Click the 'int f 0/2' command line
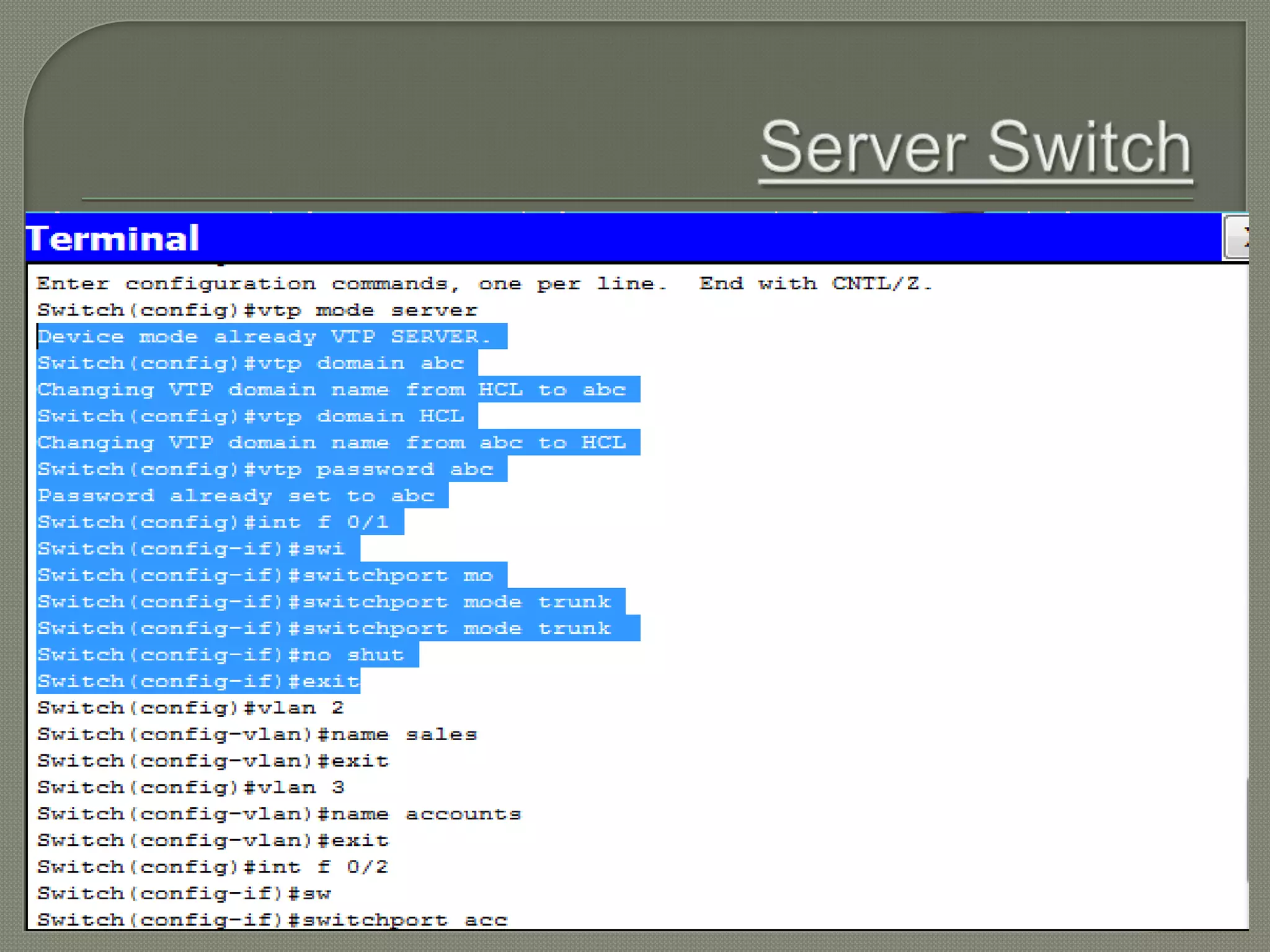 [213, 867]
